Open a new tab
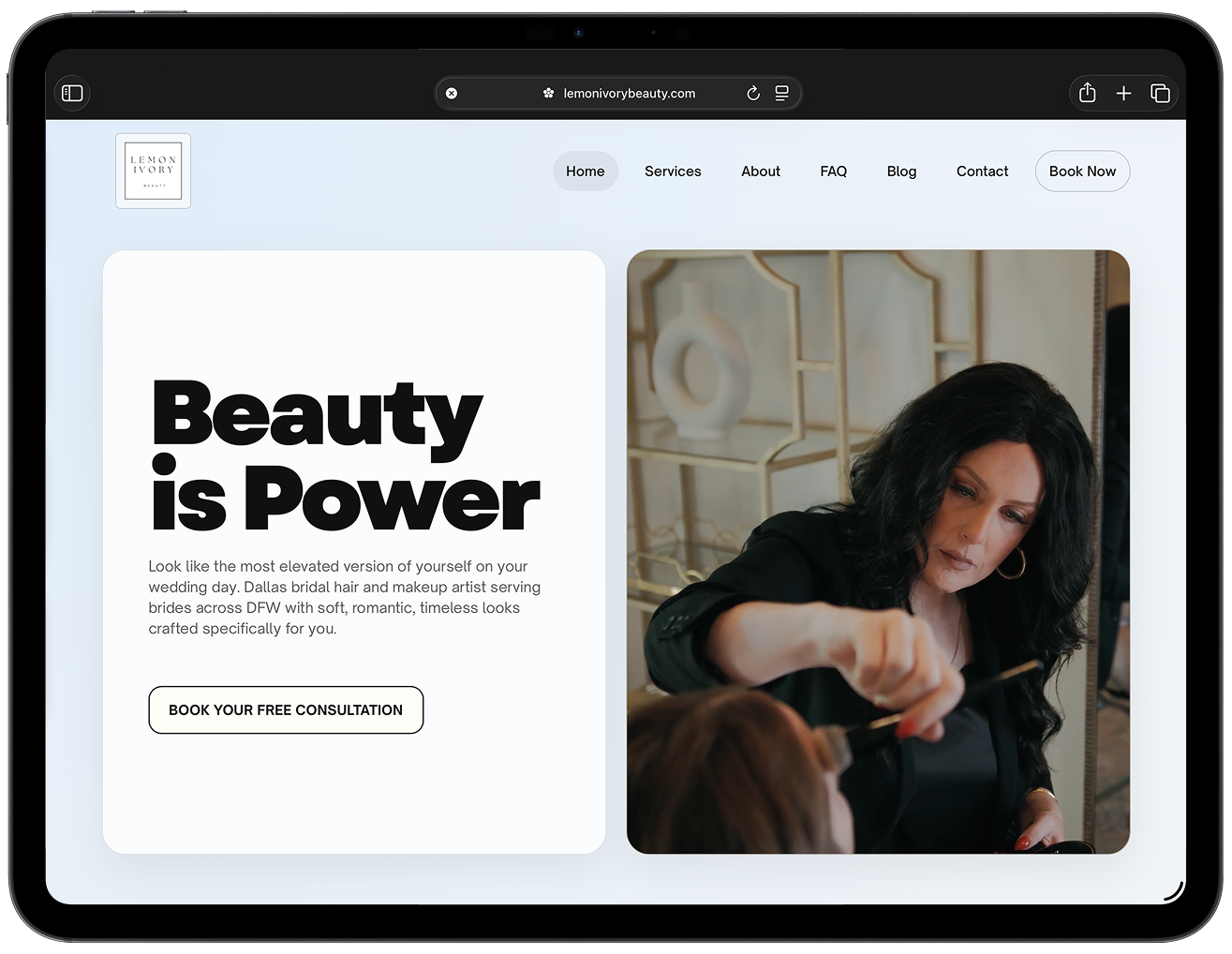 [1123, 93]
